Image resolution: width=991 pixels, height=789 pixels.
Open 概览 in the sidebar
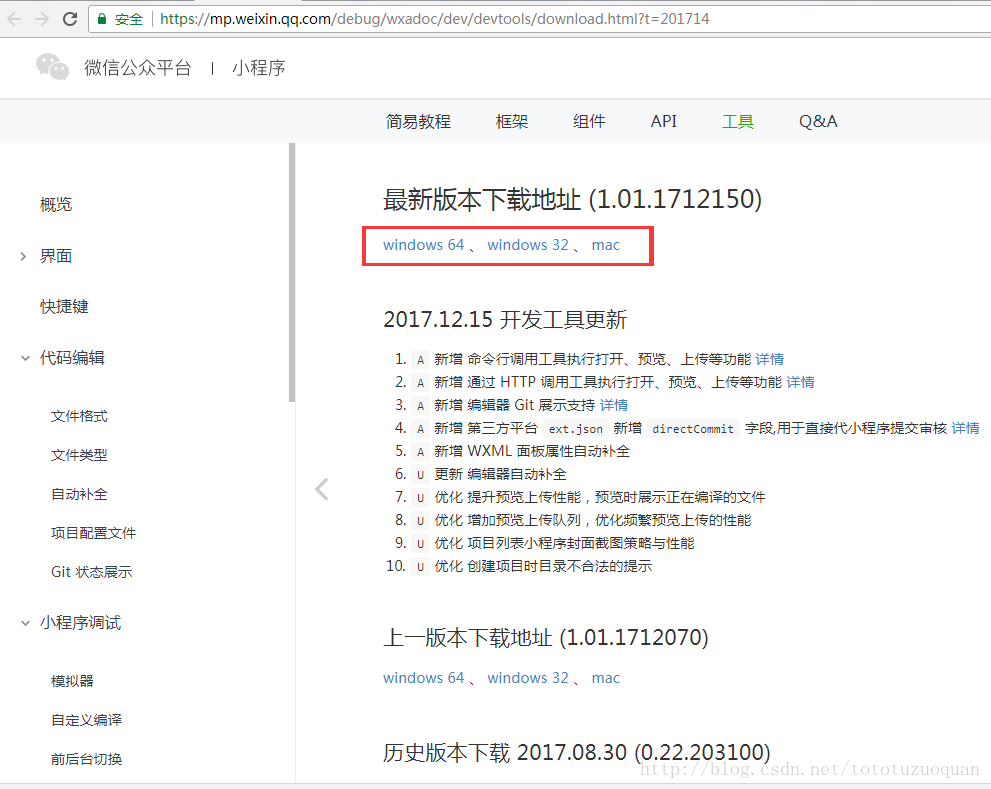pos(56,204)
